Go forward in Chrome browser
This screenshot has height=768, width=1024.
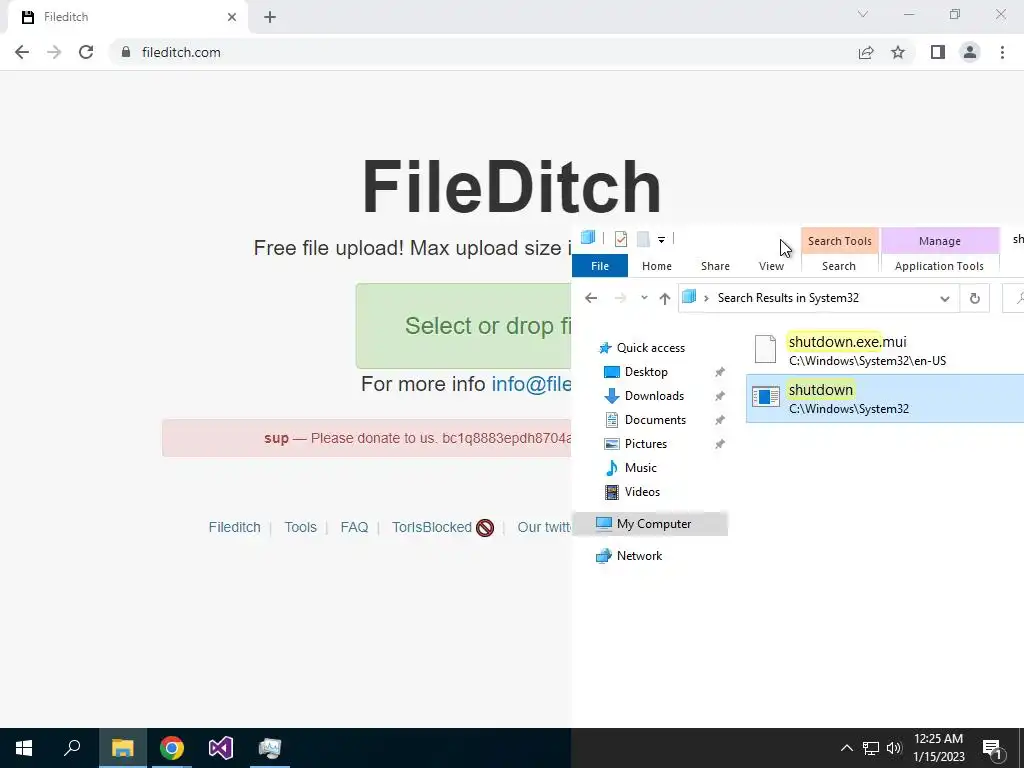click(x=54, y=52)
